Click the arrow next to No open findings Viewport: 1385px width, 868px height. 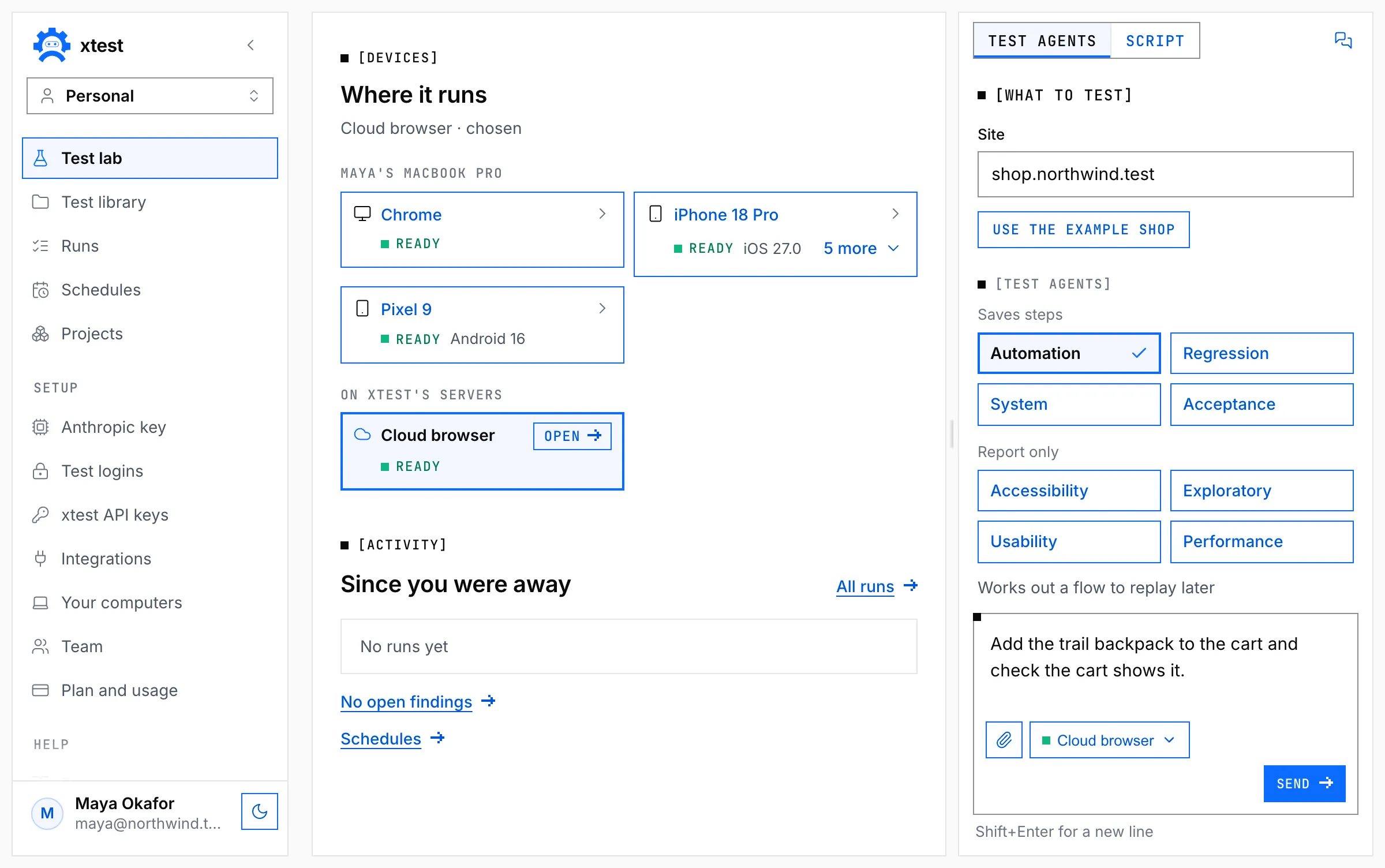(x=488, y=701)
